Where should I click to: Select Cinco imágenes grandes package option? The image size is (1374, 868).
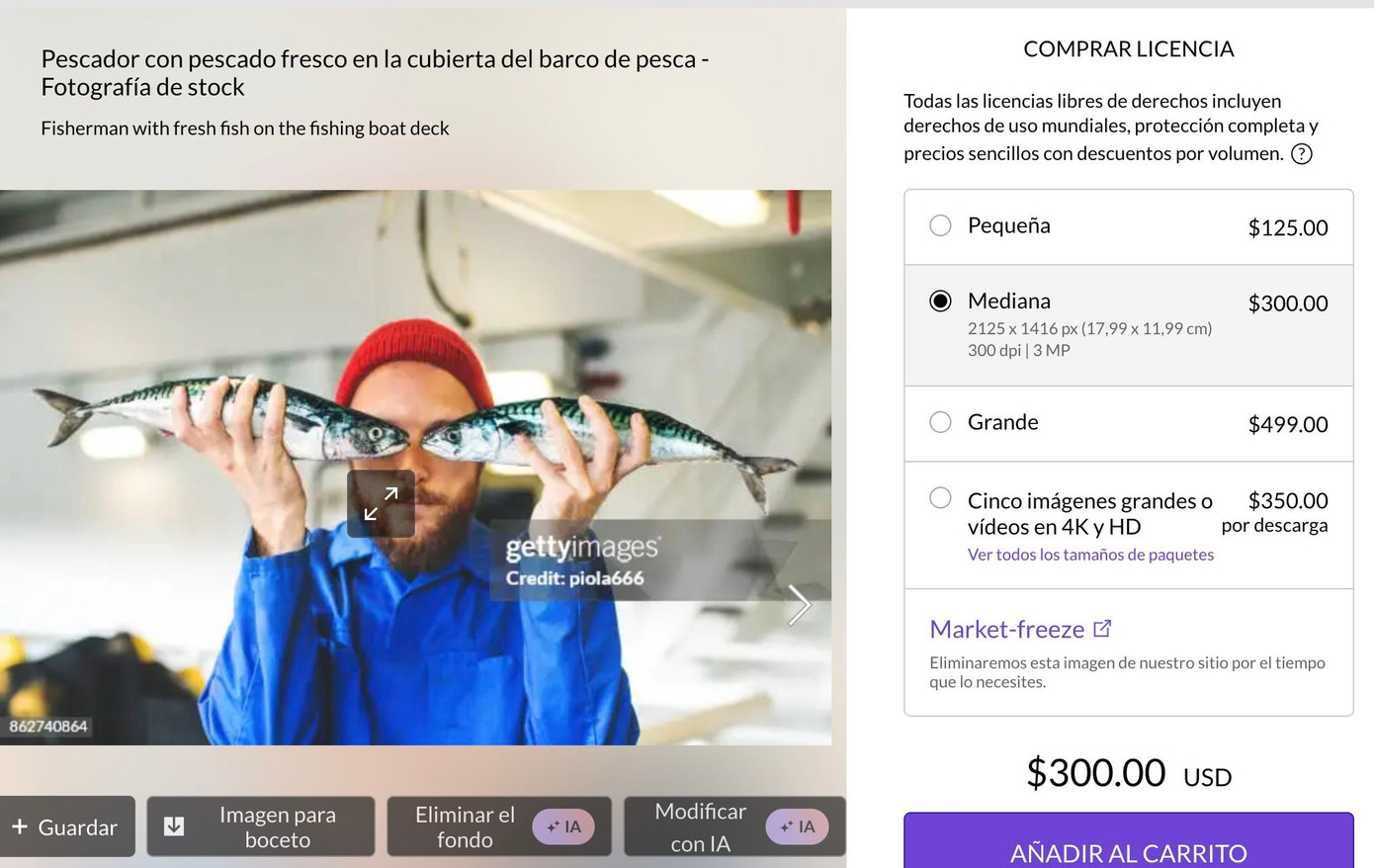941,497
